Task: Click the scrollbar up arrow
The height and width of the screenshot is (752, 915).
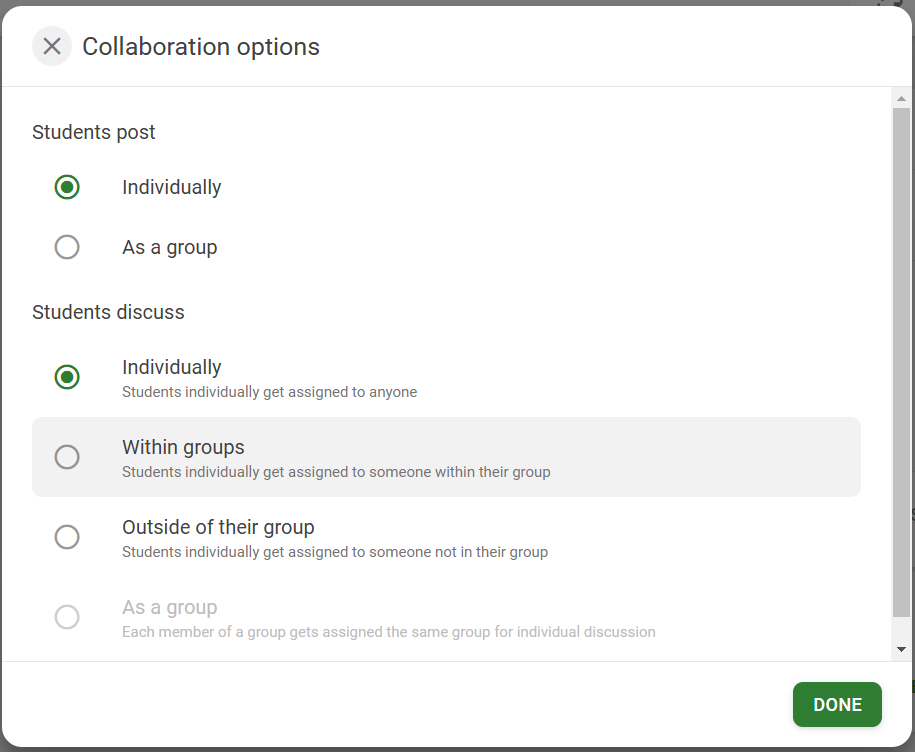Action: click(902, 99)
